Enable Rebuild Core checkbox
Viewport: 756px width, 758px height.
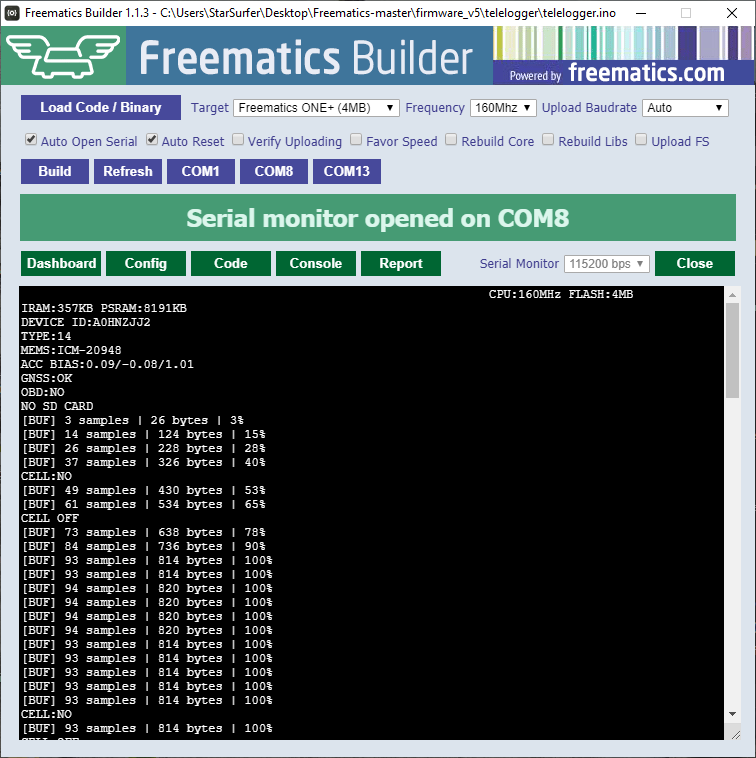[451, 140]
